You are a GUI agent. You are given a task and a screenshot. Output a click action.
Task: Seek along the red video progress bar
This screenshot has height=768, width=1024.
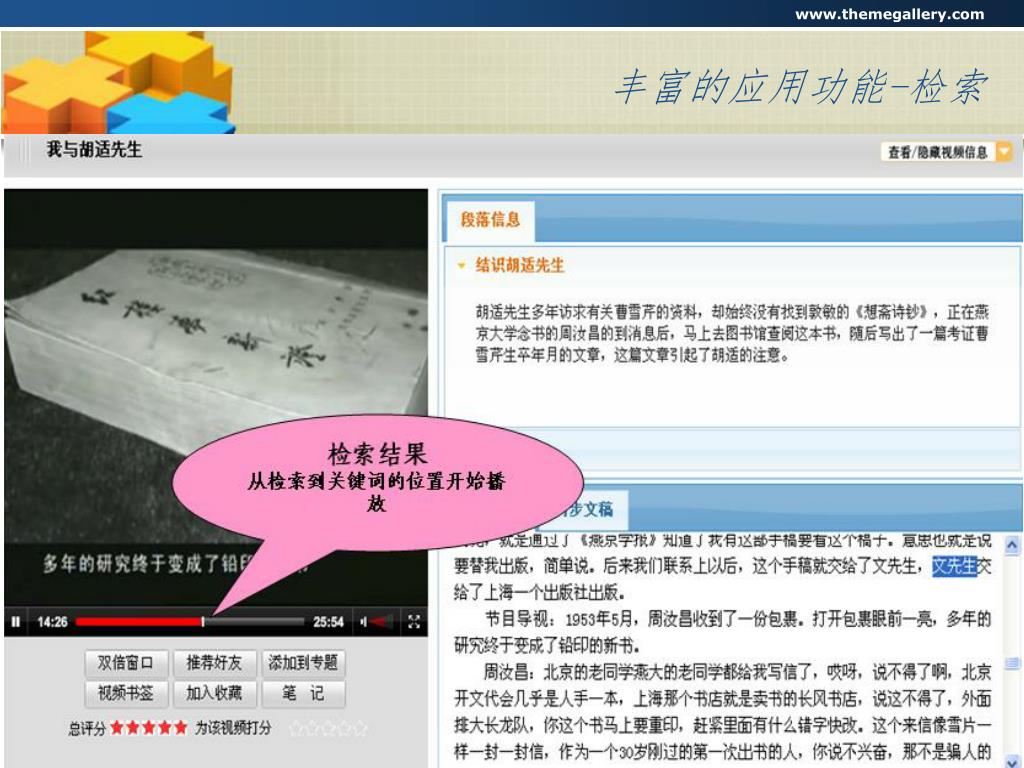click(189, 622)
